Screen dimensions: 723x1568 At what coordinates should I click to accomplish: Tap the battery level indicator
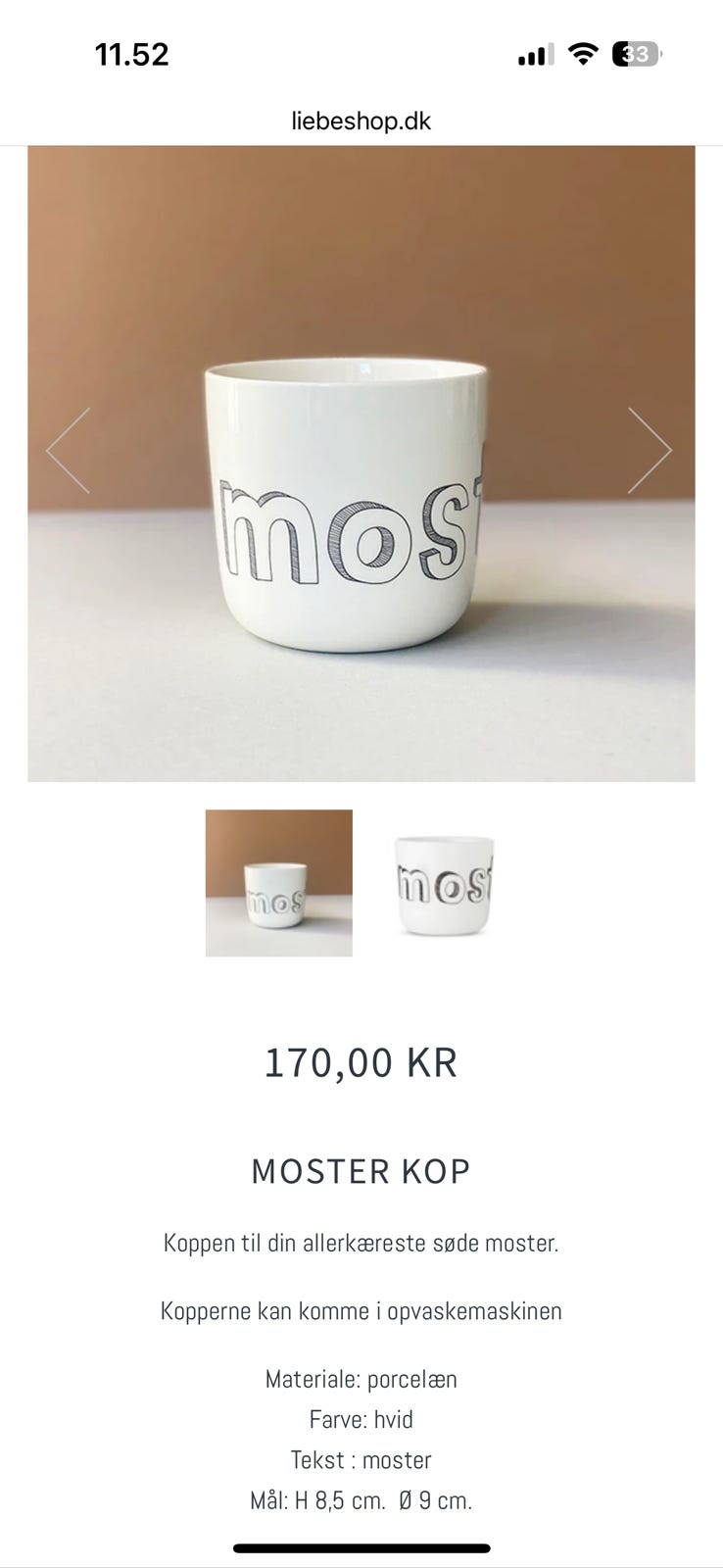point(637,55)
